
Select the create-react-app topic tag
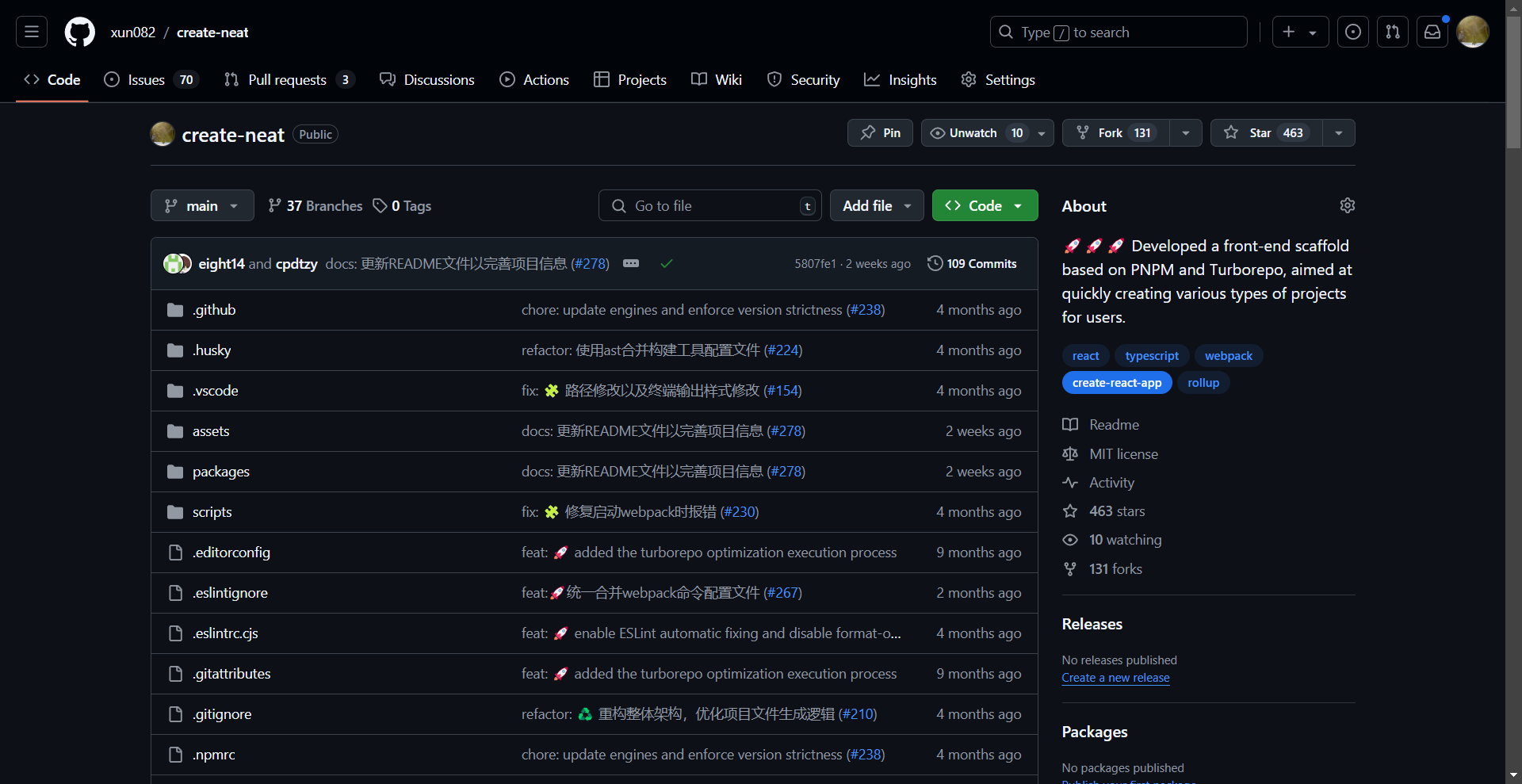click(1117, 382)
